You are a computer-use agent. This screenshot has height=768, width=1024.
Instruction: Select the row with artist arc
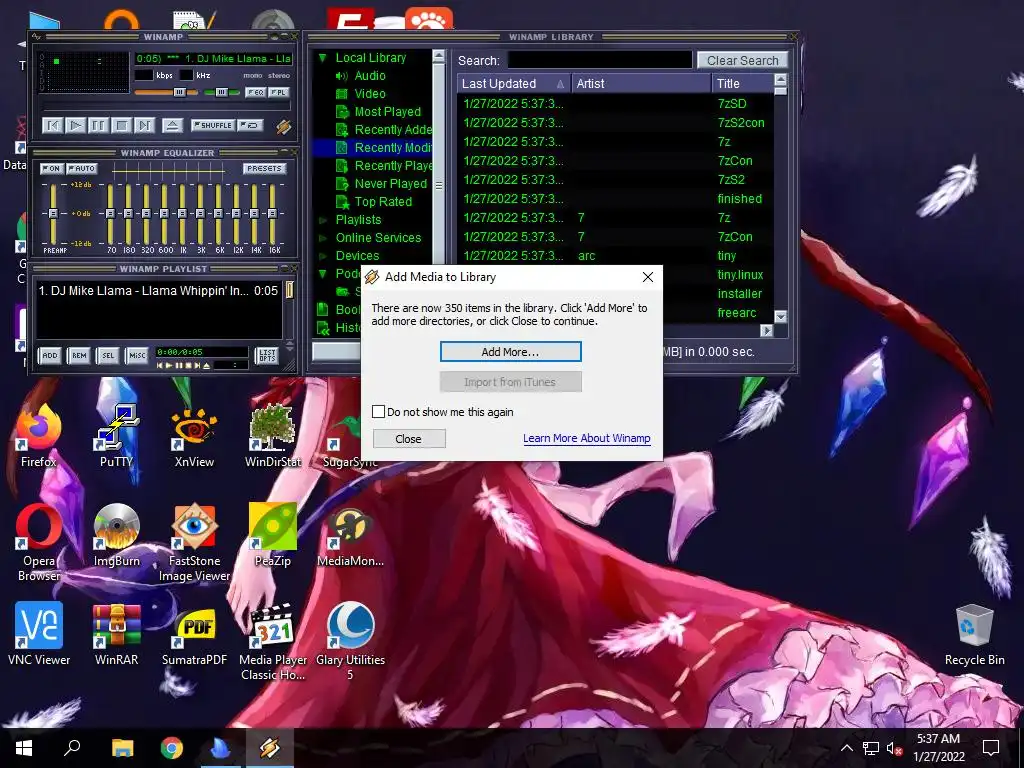coord(615,256)
